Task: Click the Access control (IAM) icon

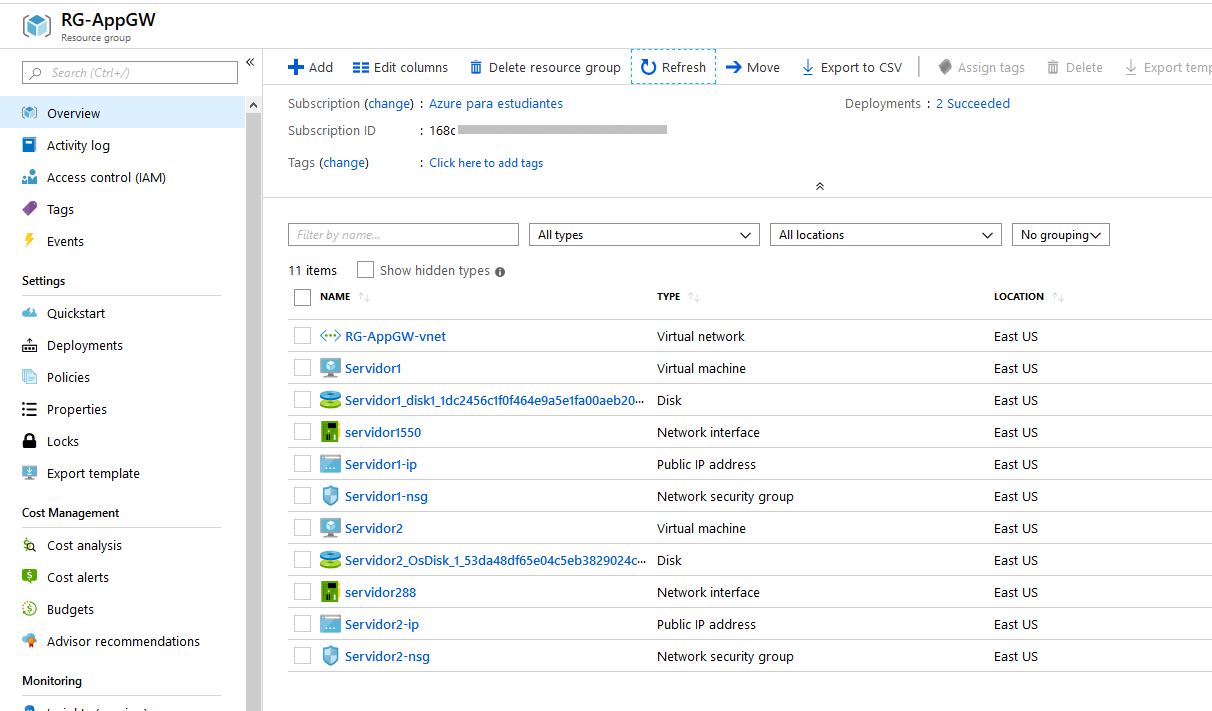Action: pyautogui.click(x=30, y=177)
